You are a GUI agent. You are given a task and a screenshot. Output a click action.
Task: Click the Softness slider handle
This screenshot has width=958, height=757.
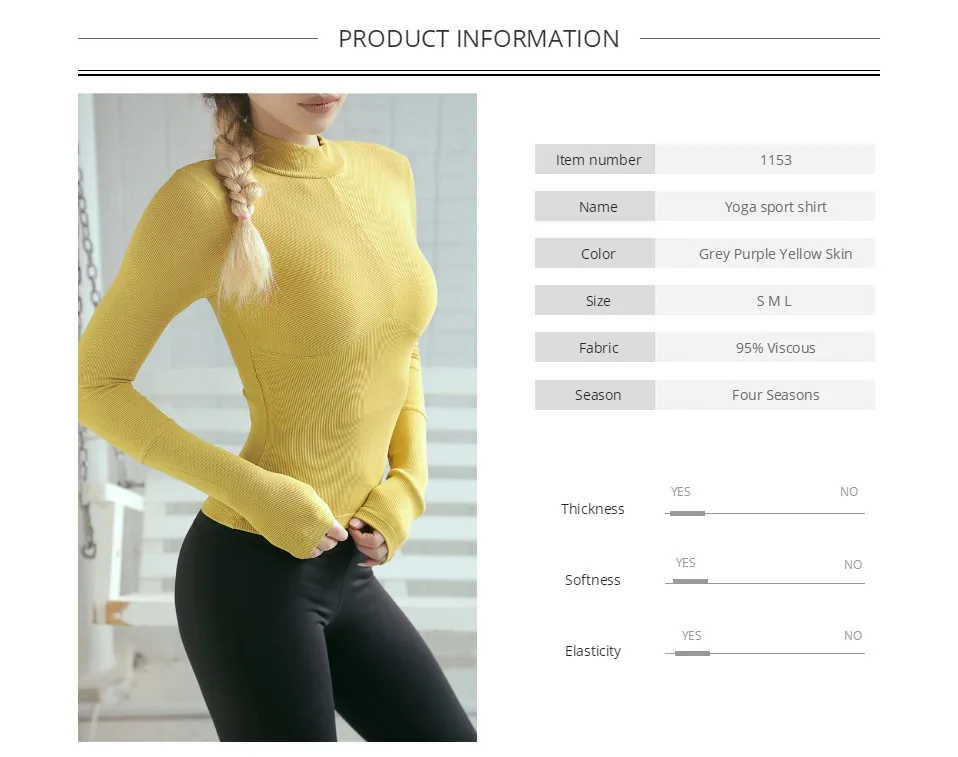[x=690, y=581]
